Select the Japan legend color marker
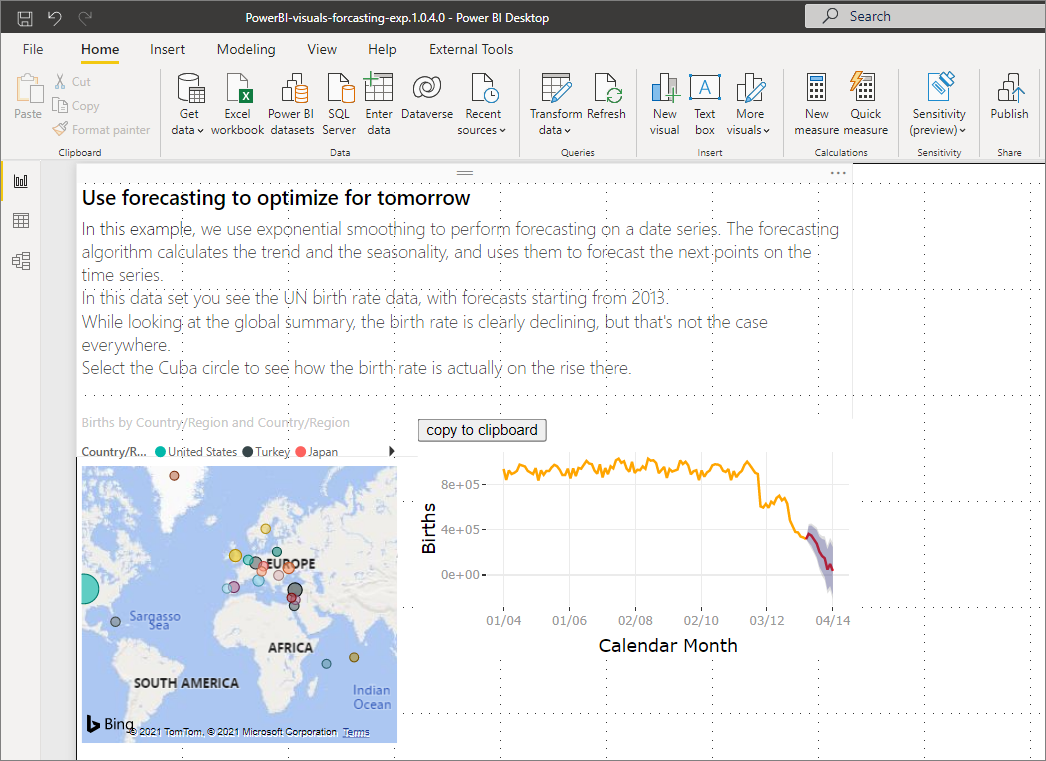Screen dimensions: 1046x761 tap(300, 452)
